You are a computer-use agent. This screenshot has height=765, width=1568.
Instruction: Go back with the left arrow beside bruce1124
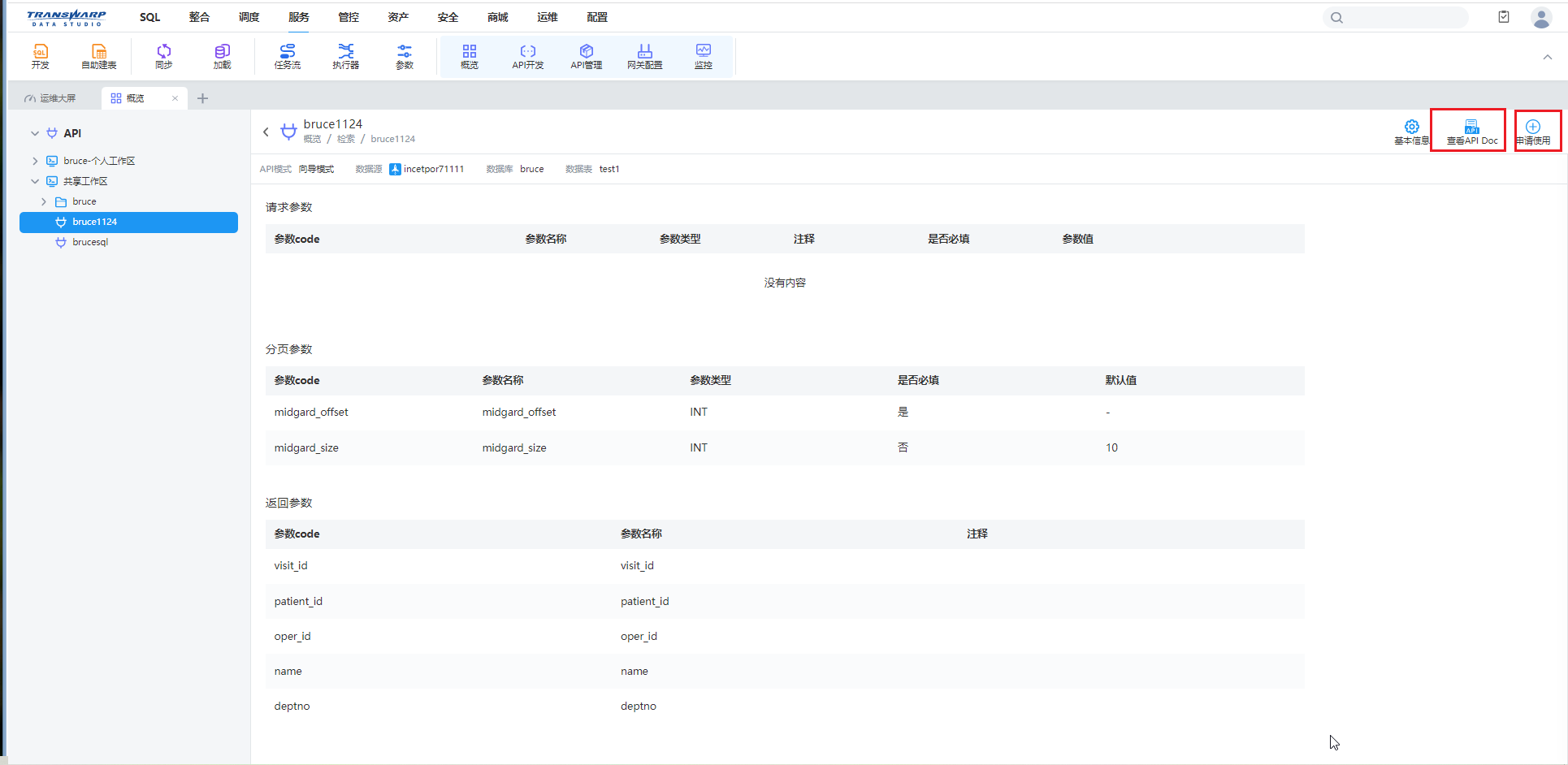tap(266, 132)
